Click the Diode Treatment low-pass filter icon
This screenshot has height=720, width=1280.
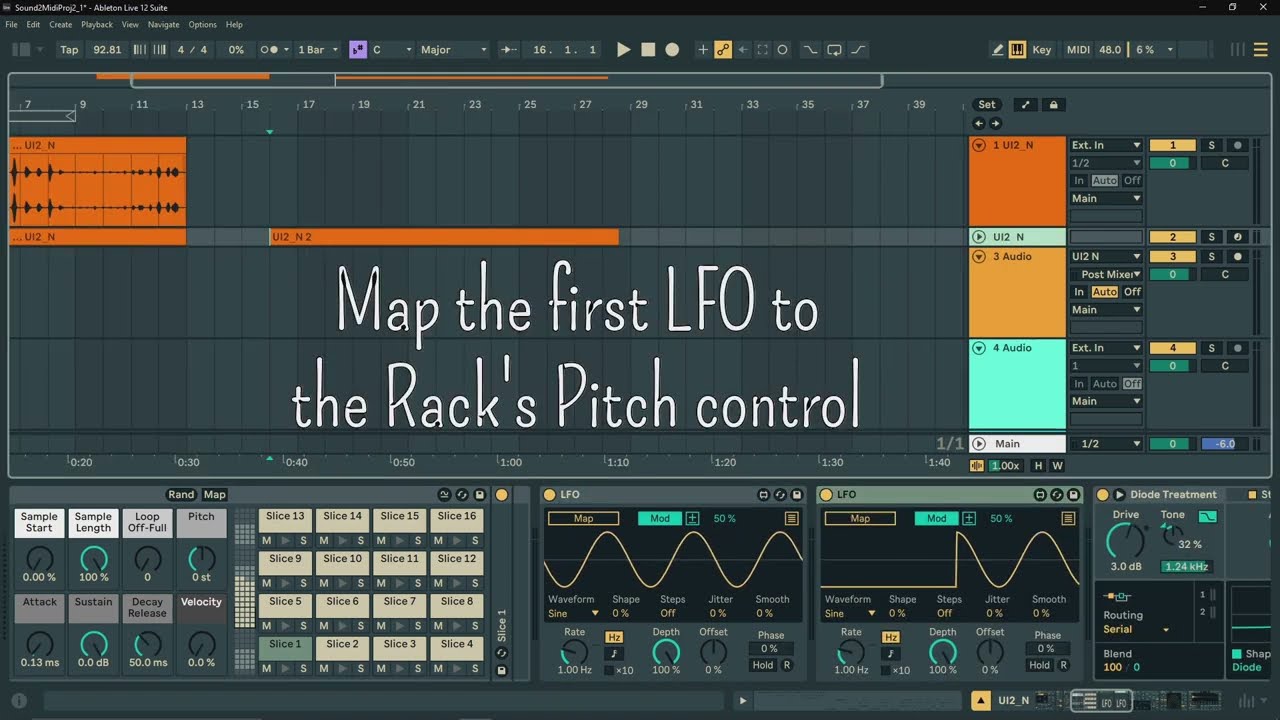coord(1208,517)
